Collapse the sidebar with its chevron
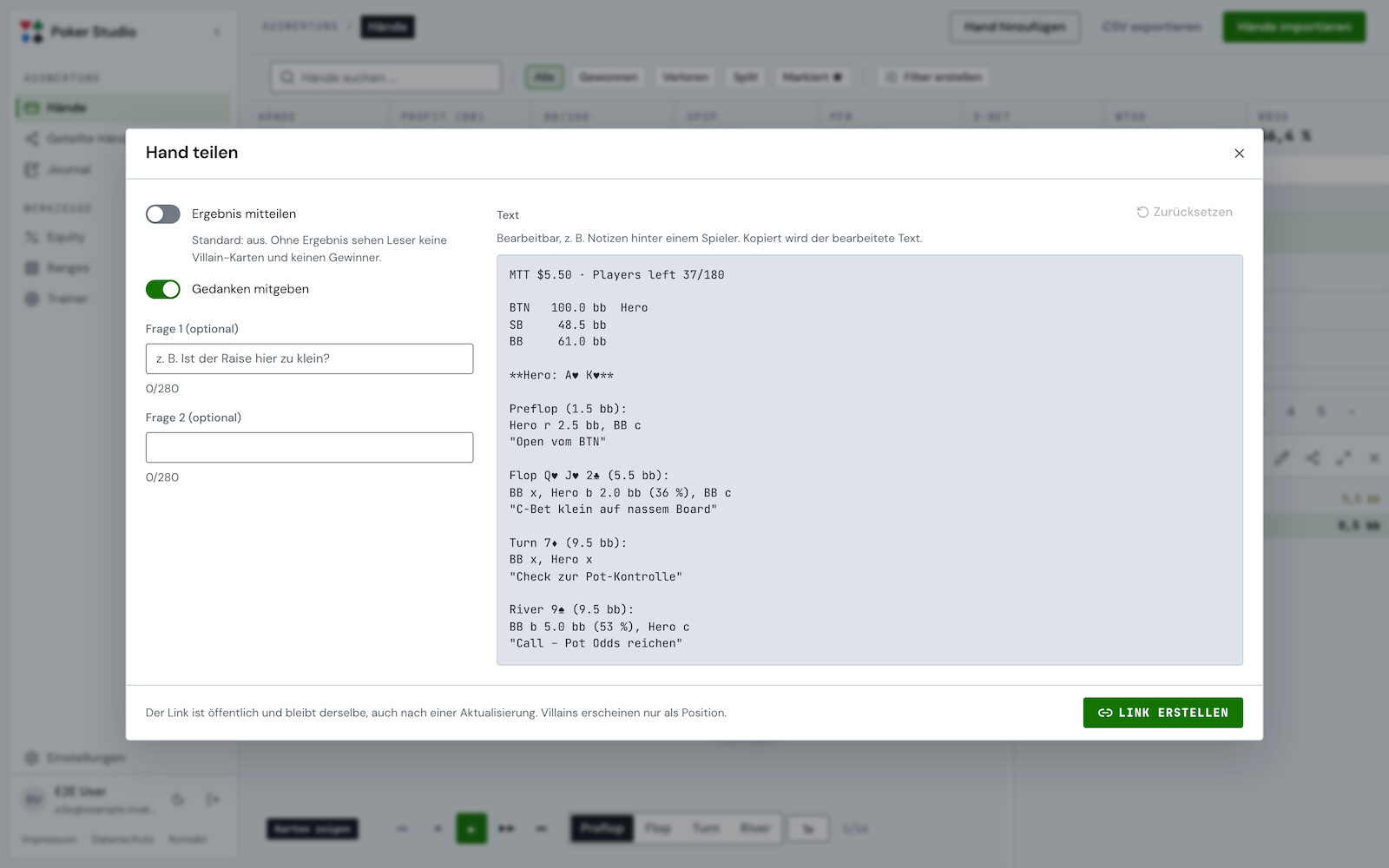This screenshot has width=1389, height=868. pos(216,32)
